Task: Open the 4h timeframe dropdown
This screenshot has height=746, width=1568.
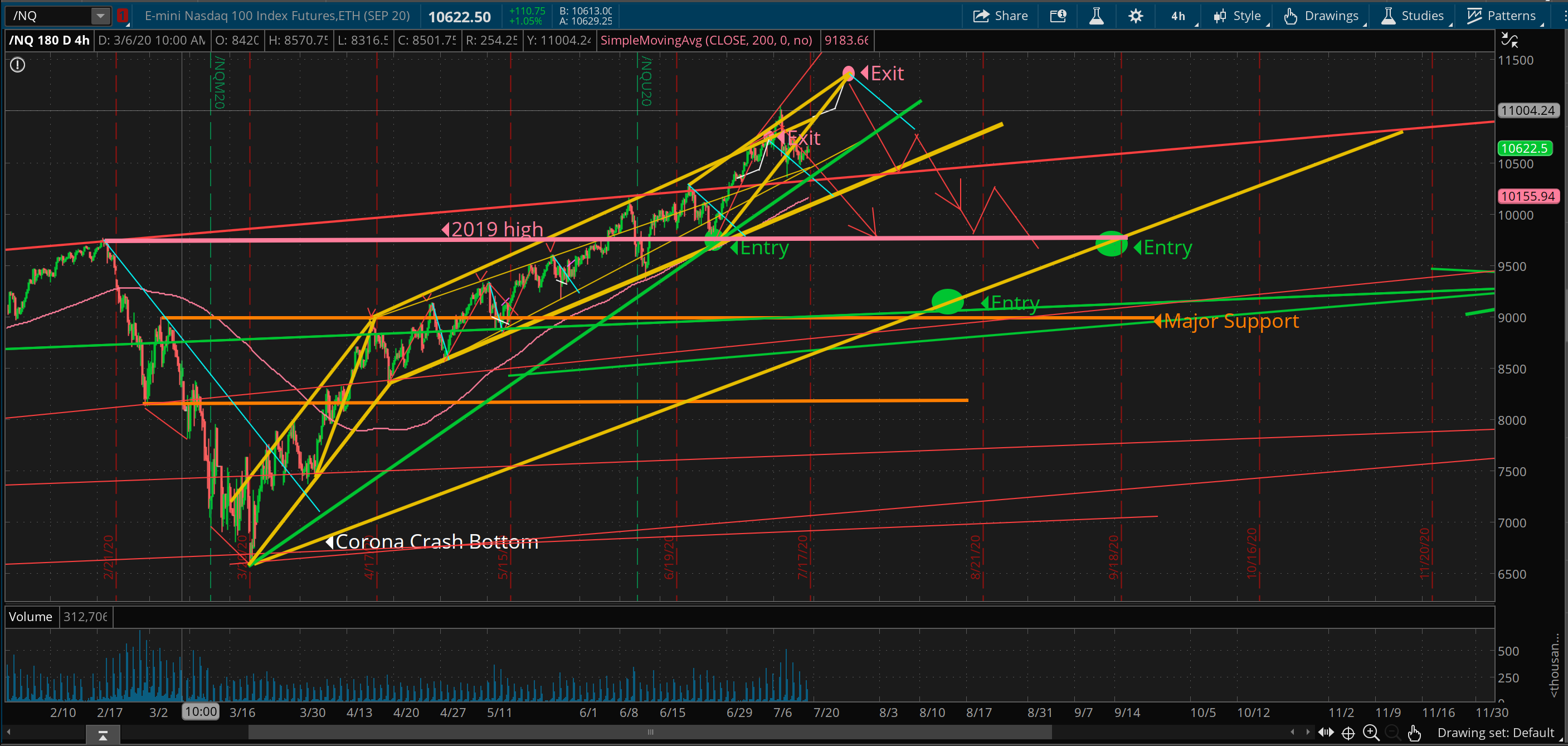Action: click(x=1179, y=16)
